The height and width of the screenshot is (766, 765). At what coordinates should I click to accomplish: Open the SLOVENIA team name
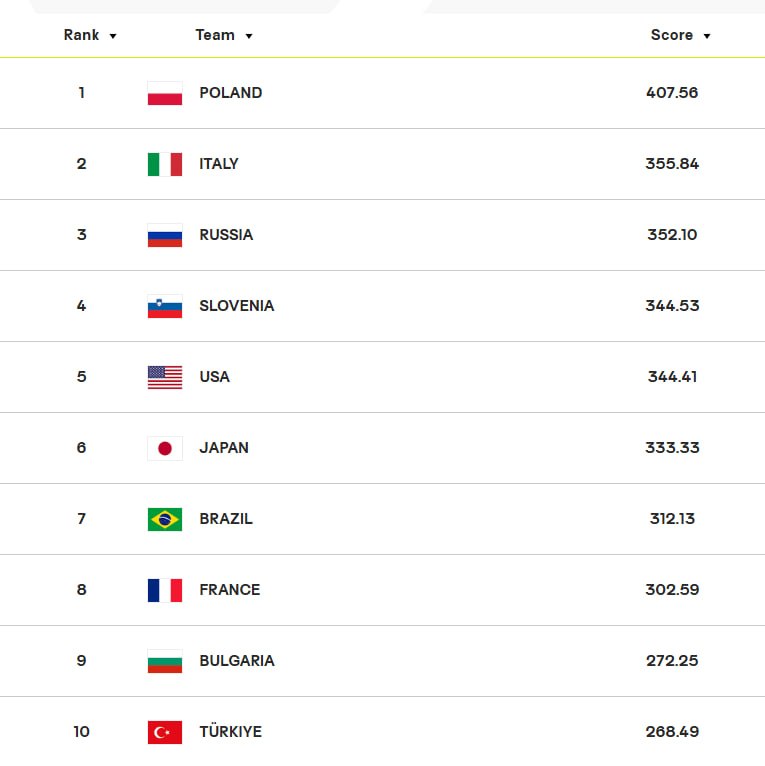pos(236,306)
